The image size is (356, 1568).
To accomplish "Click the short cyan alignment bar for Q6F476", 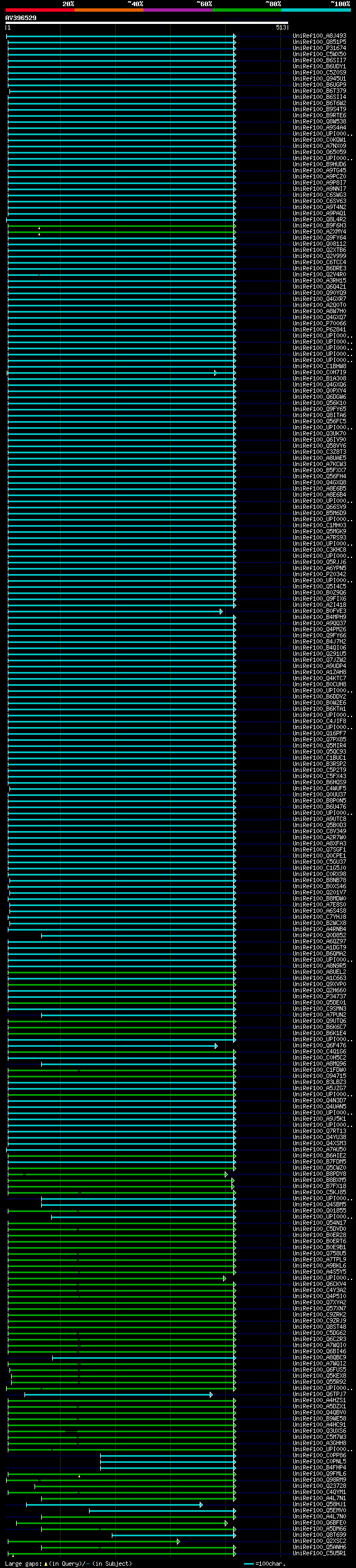I will click(112, 1046).
